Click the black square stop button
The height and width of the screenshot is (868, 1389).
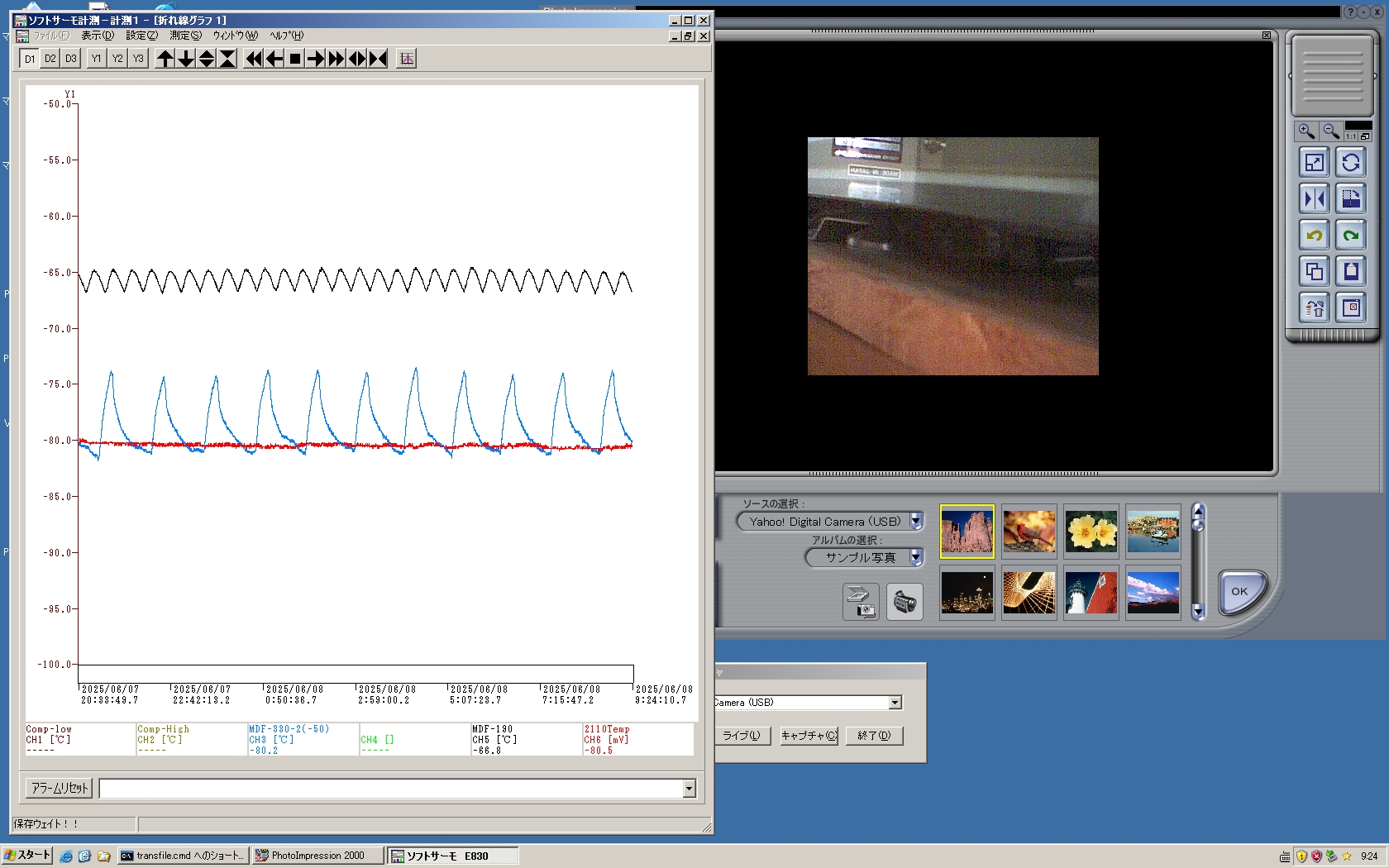click(295, 59)
